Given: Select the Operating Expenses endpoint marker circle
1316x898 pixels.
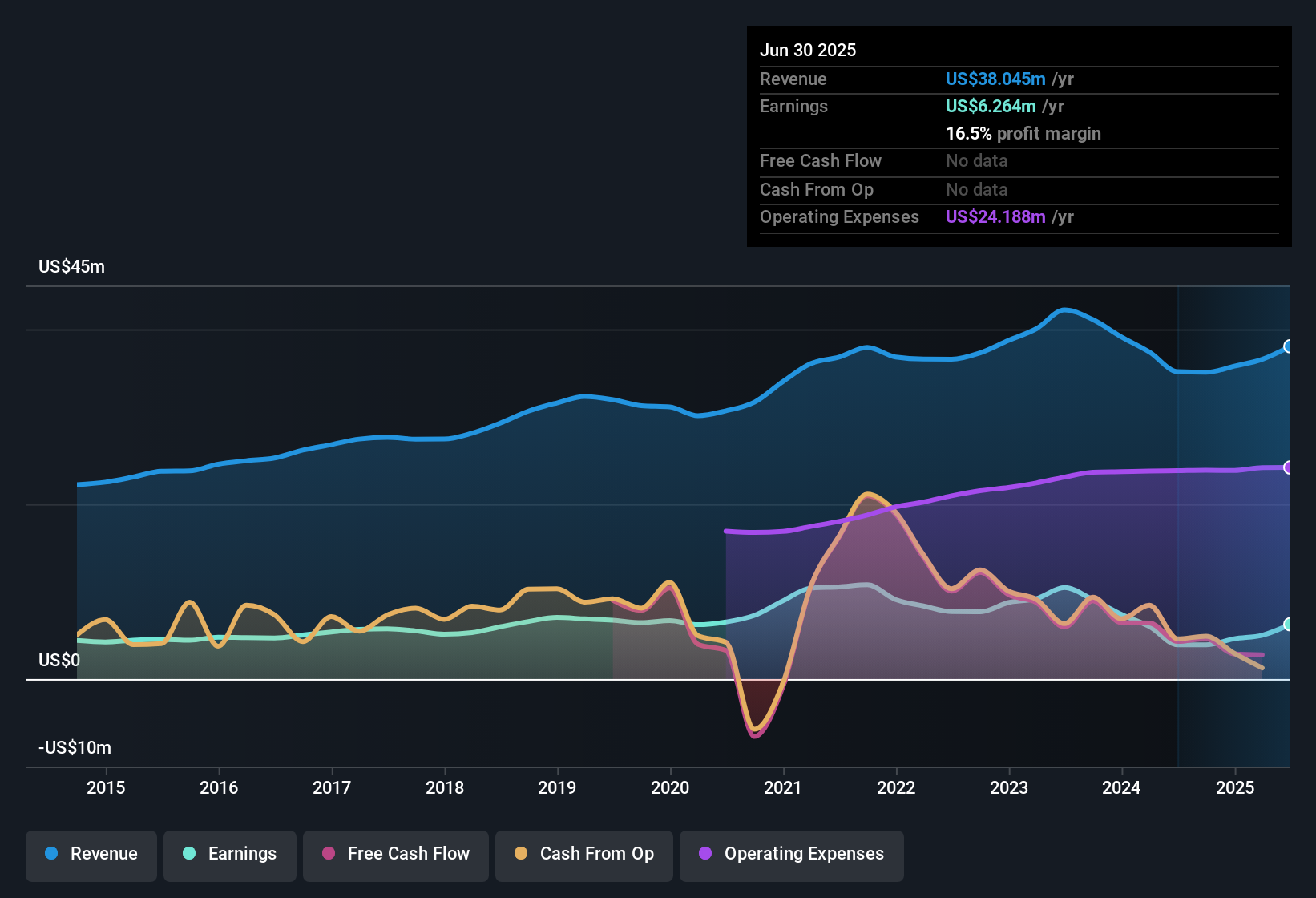Looking at the screenshot, I should 1289,467.
